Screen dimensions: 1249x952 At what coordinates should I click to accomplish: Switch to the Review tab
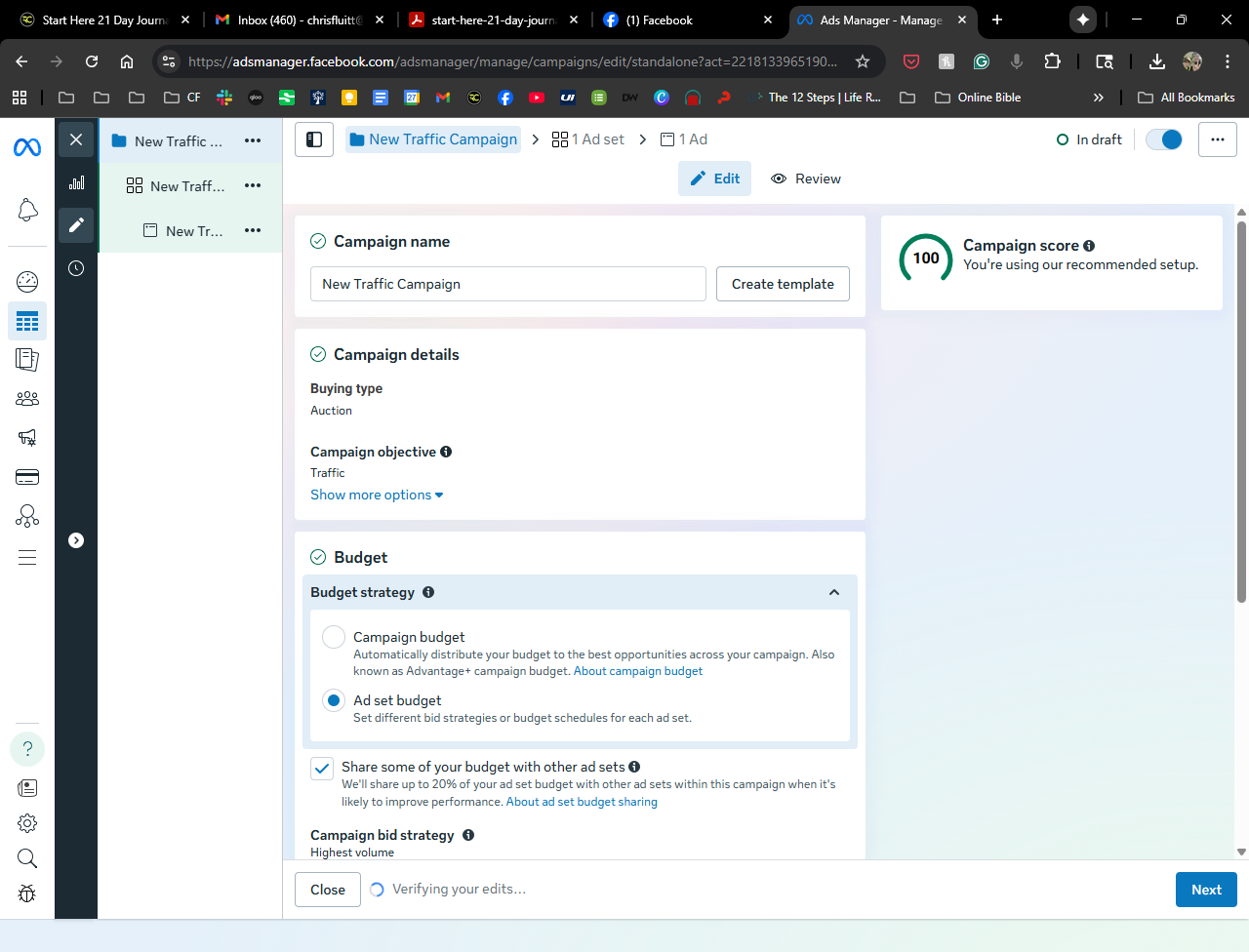(806, 178)
